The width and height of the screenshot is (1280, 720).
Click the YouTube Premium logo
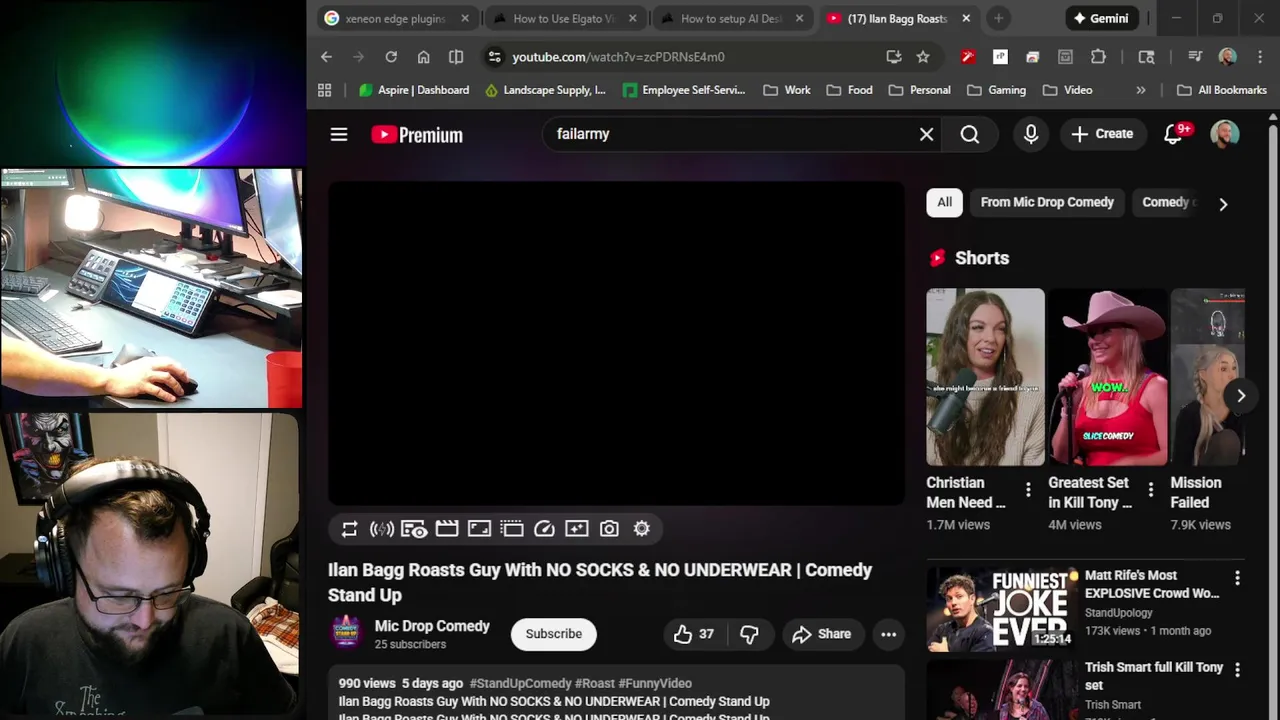(417, 134)
